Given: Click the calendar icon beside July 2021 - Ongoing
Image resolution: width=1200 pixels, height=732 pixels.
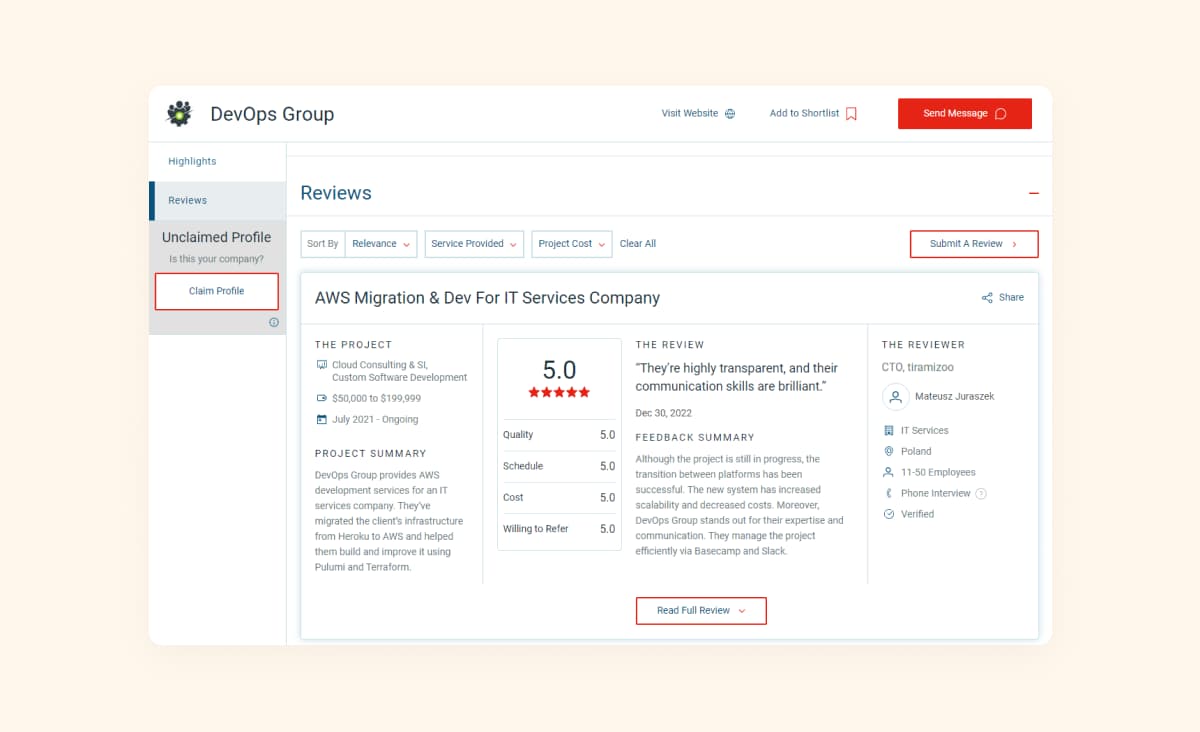Looking at the screenshot, I should pyautogui.click(x=321, y=419).
